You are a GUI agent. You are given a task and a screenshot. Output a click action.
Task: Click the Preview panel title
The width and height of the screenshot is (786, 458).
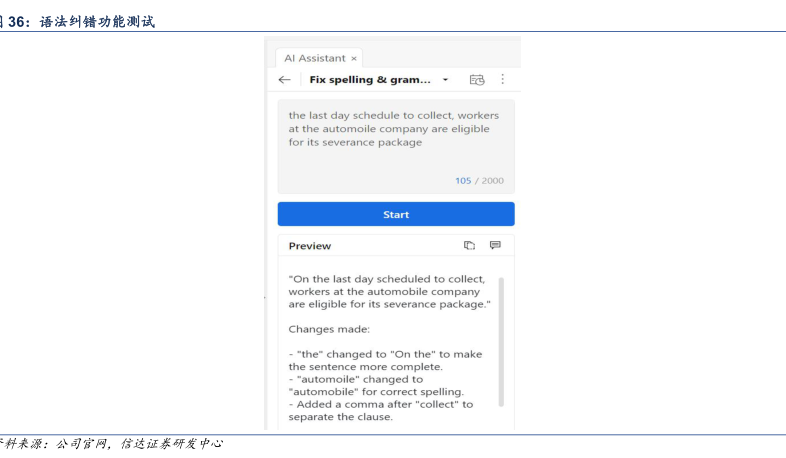[310, 246]
